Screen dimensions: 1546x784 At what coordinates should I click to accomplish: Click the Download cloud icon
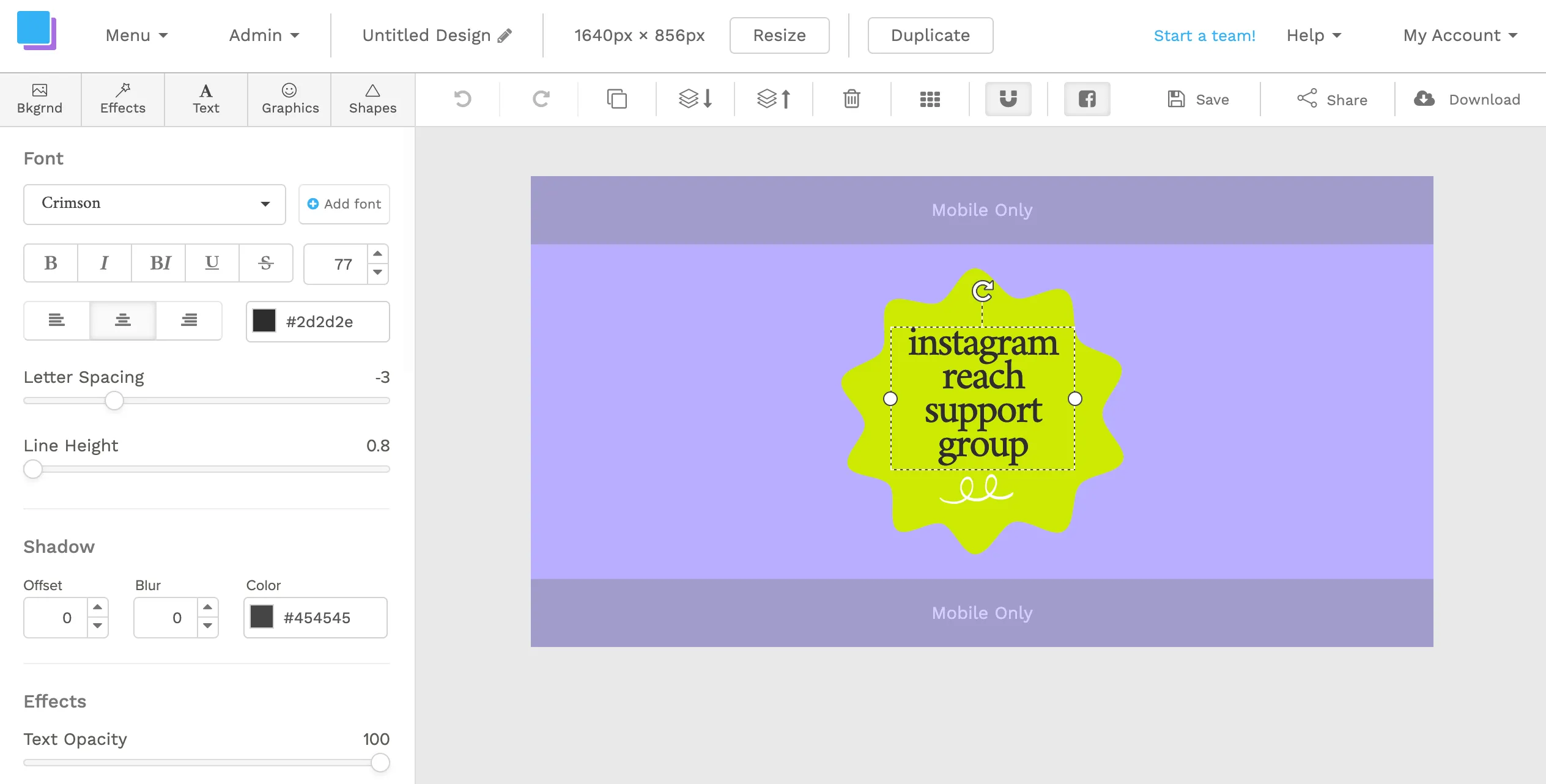(1424, 98)
